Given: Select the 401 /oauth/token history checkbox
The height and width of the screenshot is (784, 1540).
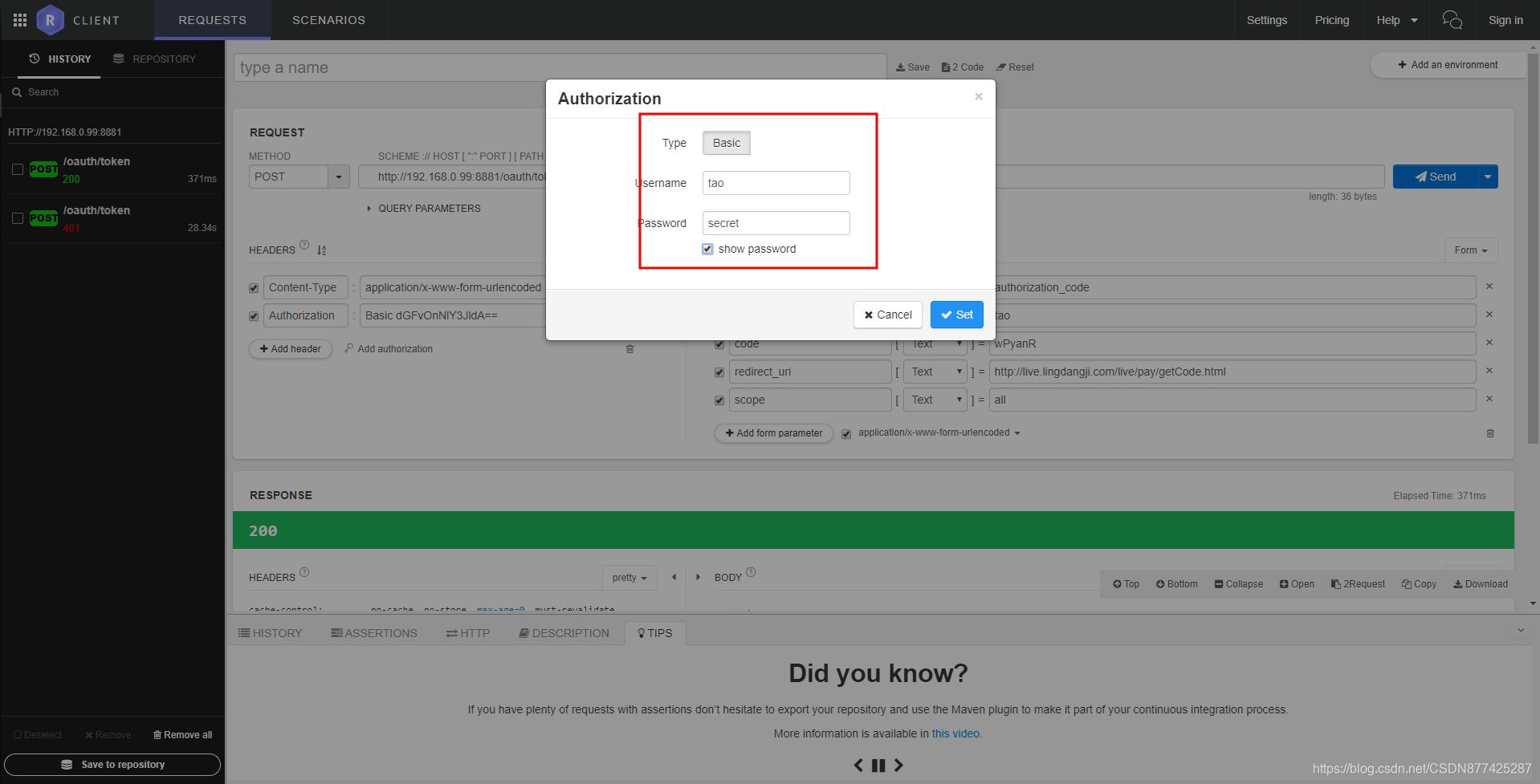Looking at the screenshot, I should [x=18, y=218].
